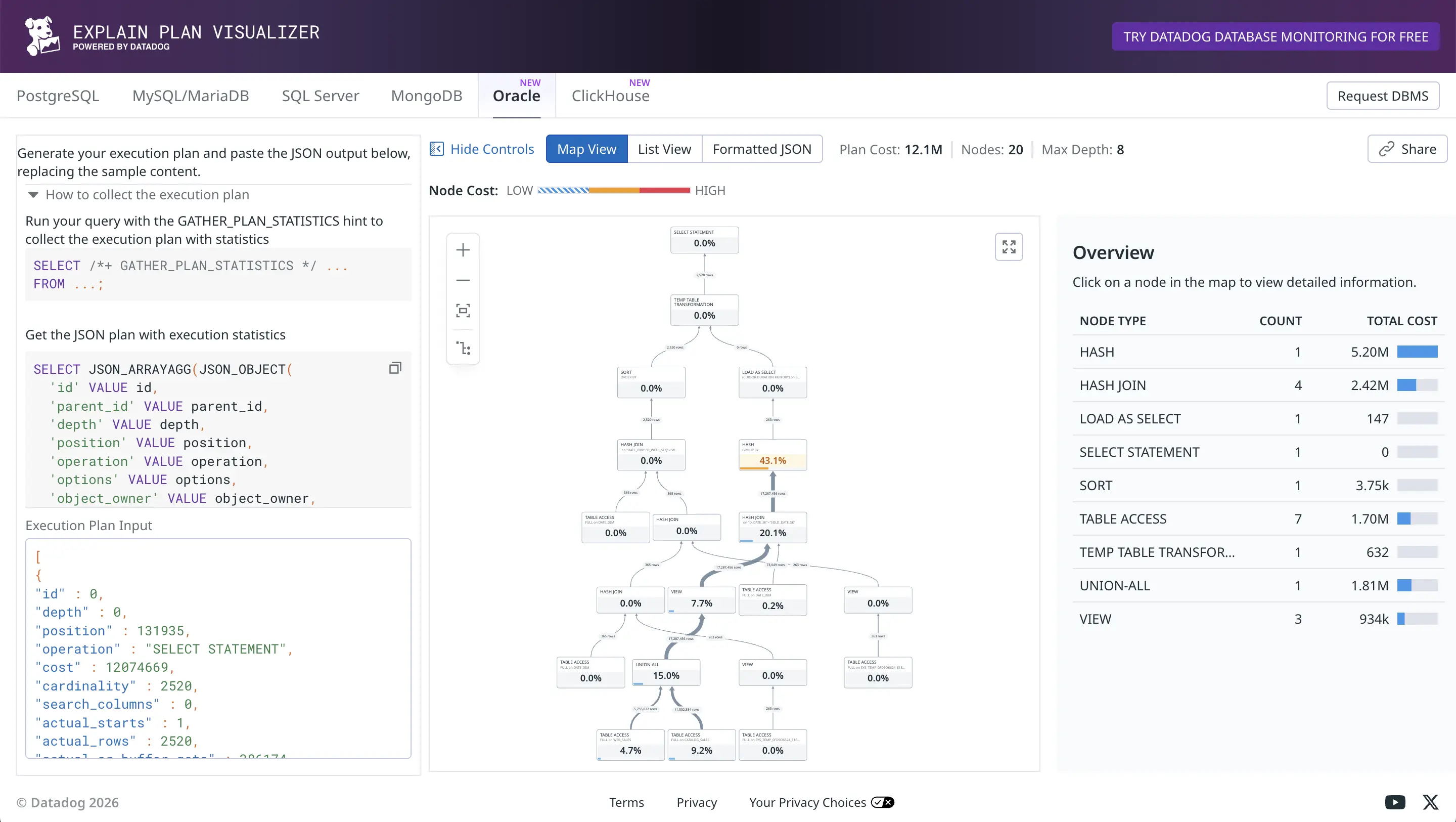The width and height of the screenshot is (1456, 822).
Task: Click the Datadog dog logo
Action: point(42,36)
